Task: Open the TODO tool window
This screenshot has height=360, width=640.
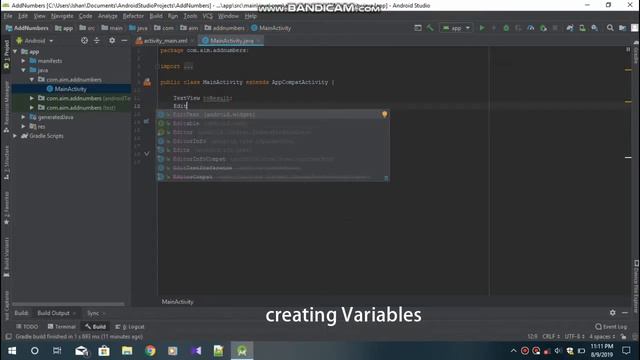Action: point(27,327)
